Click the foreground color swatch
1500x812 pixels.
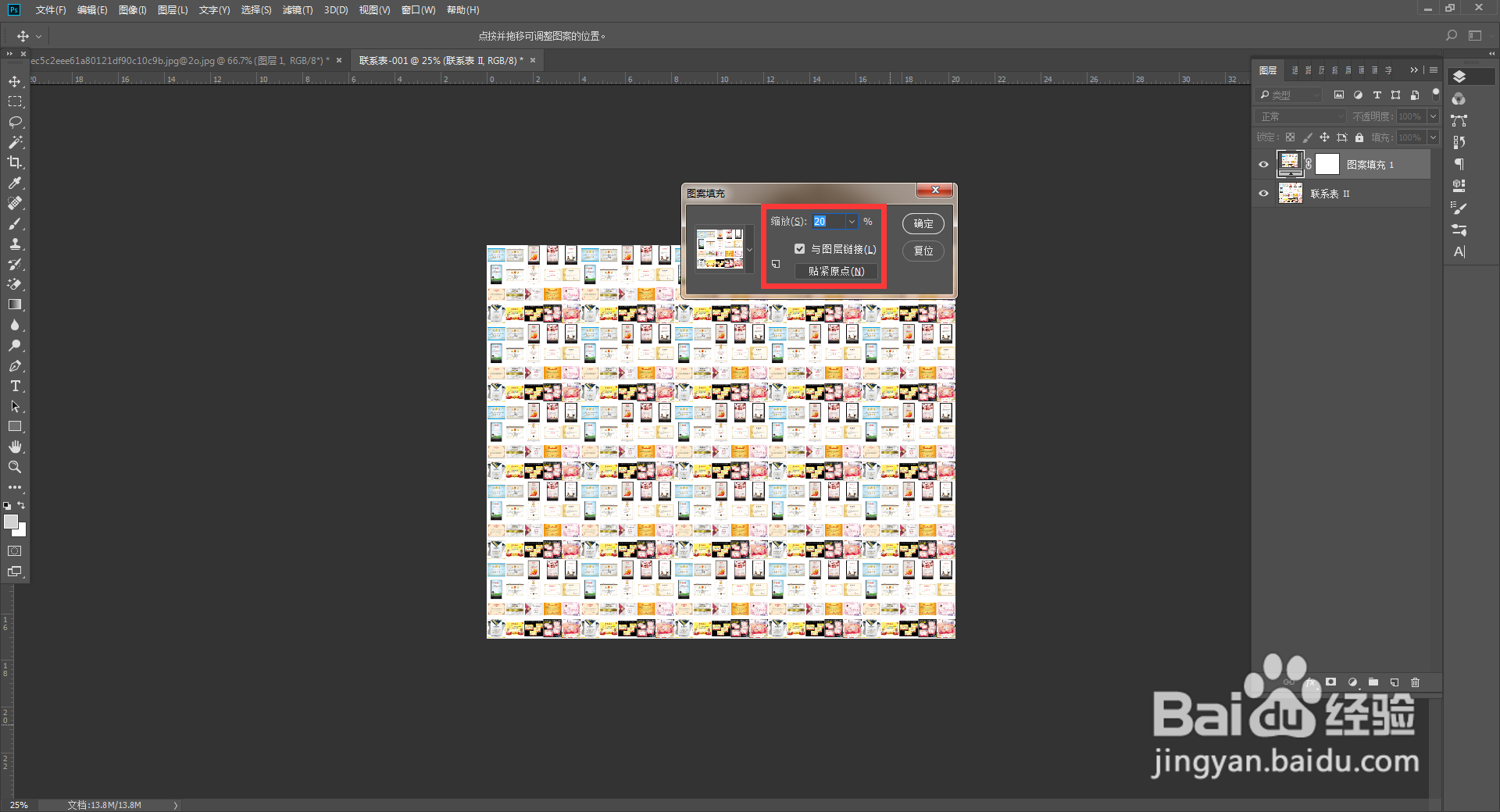(11, 522)
